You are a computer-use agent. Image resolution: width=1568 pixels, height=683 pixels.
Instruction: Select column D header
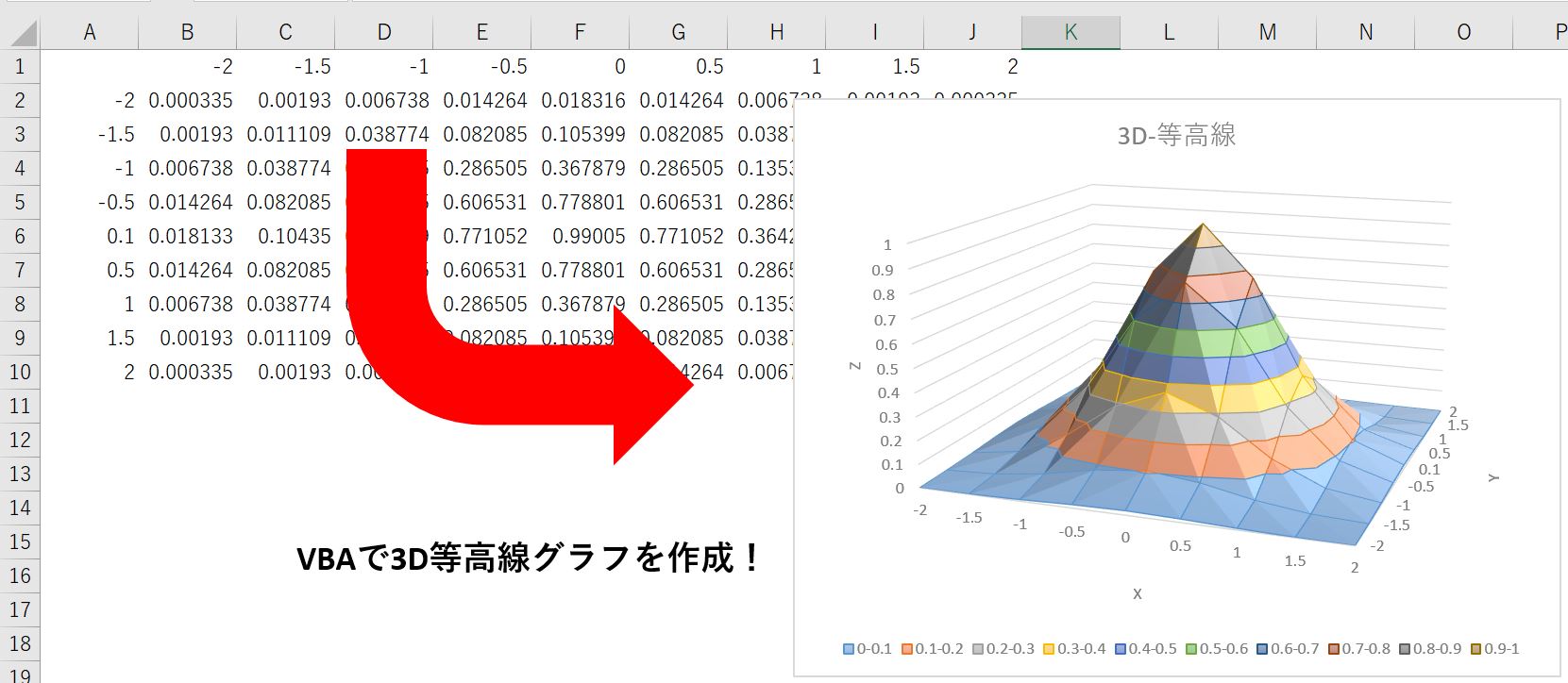tap(384, 33)
